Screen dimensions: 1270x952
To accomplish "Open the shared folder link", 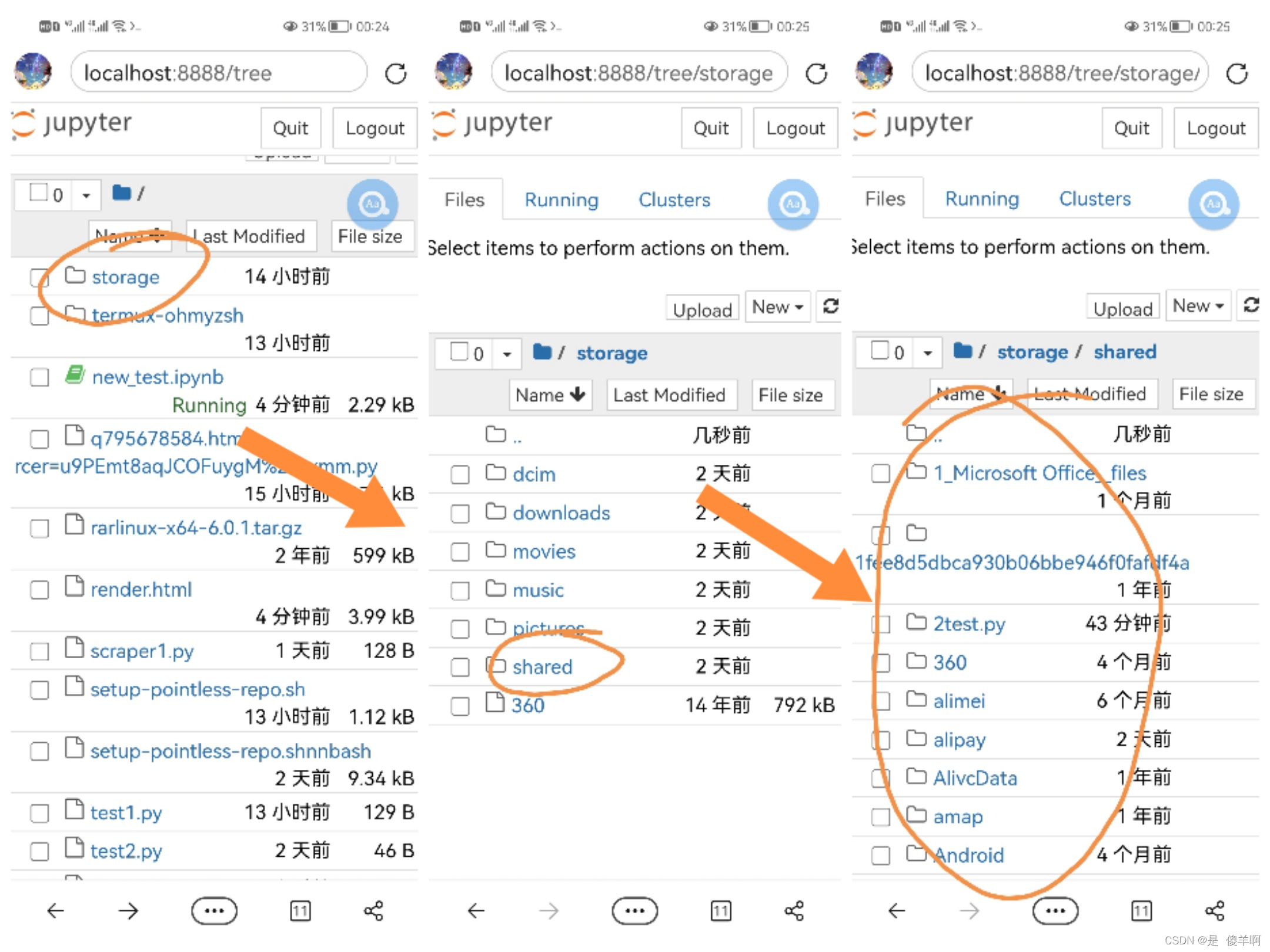I will 542,666.
